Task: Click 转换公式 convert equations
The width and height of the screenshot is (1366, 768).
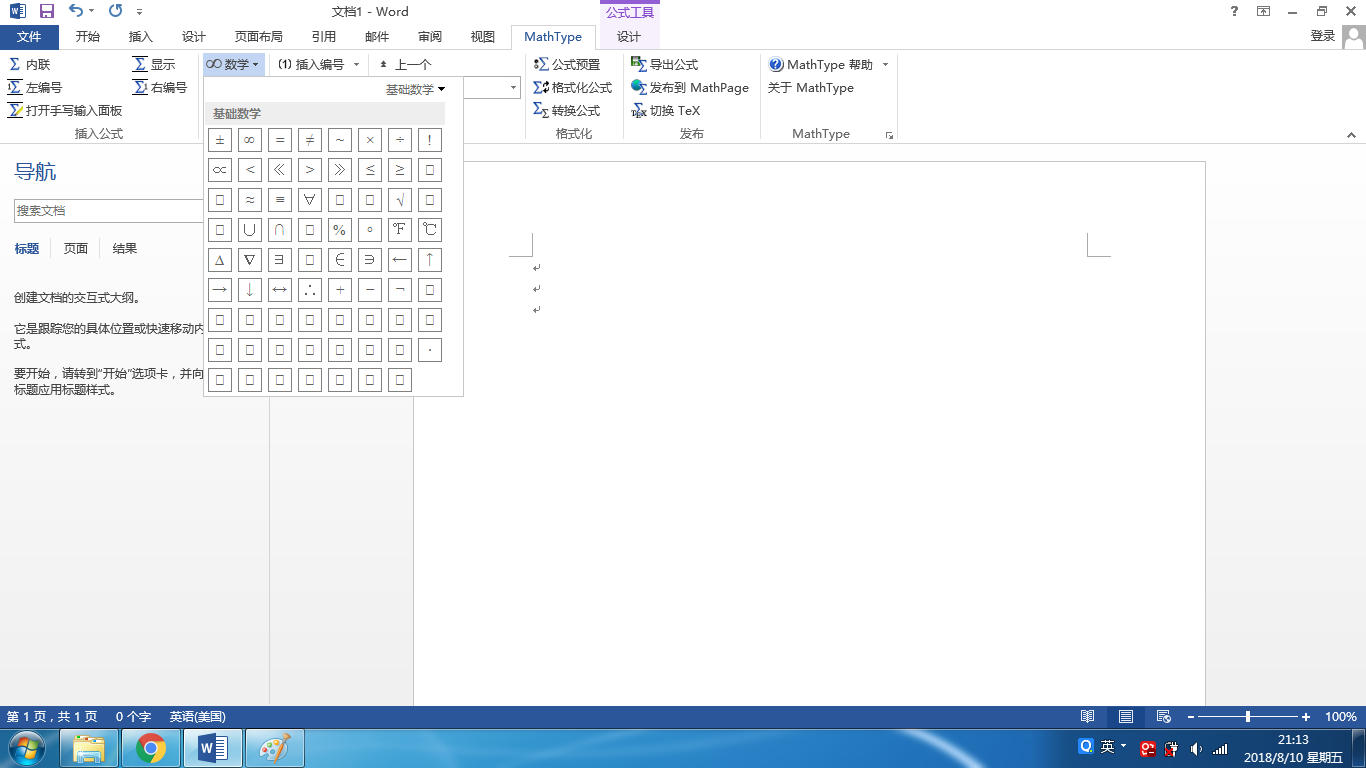Action: coord(567,110)
